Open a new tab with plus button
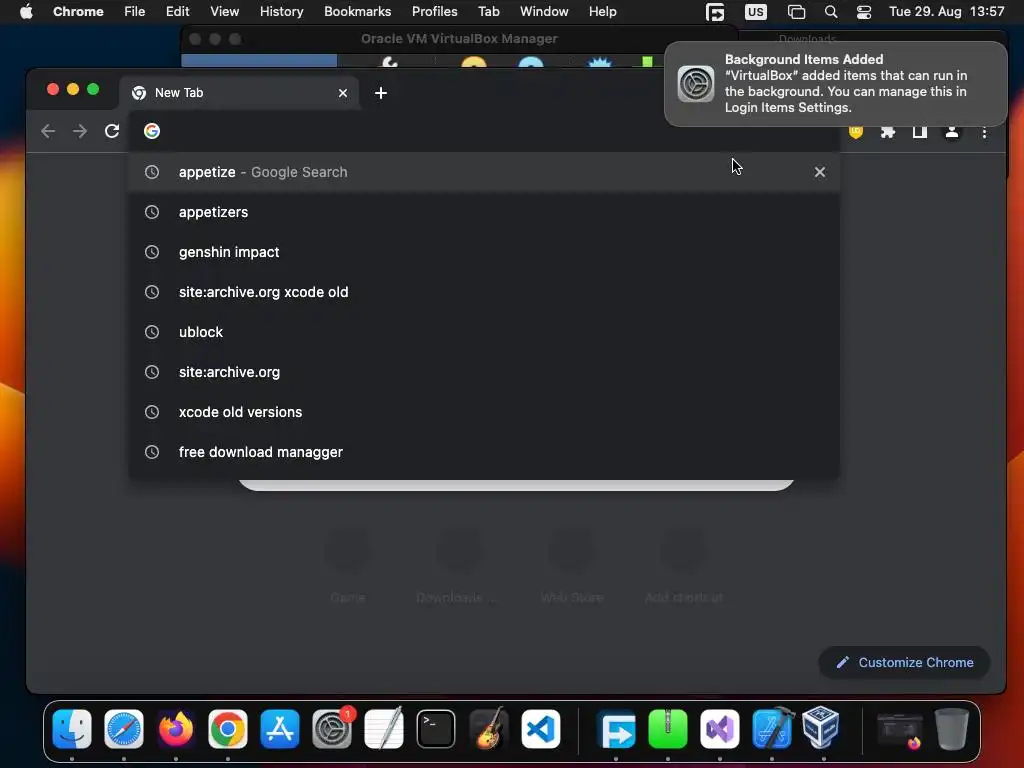This screenshot has width=1024, height=768. coord(381,93)
